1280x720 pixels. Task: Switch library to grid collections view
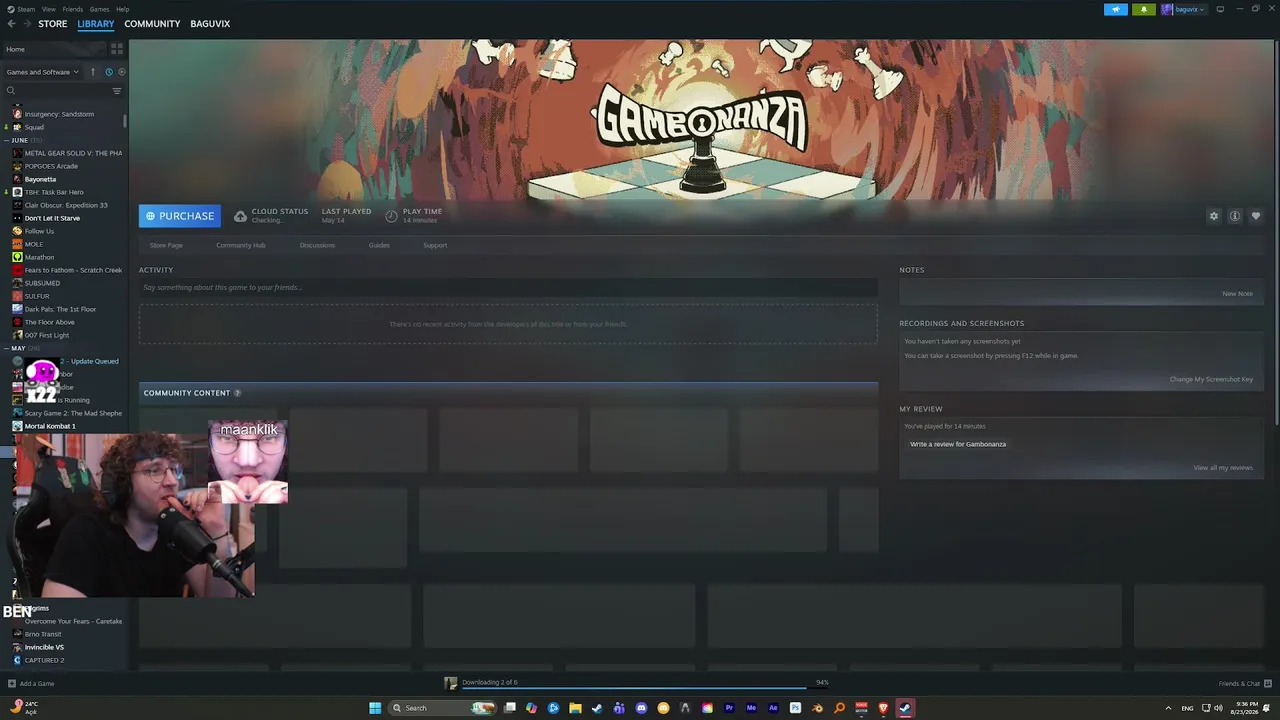point(117,49)
